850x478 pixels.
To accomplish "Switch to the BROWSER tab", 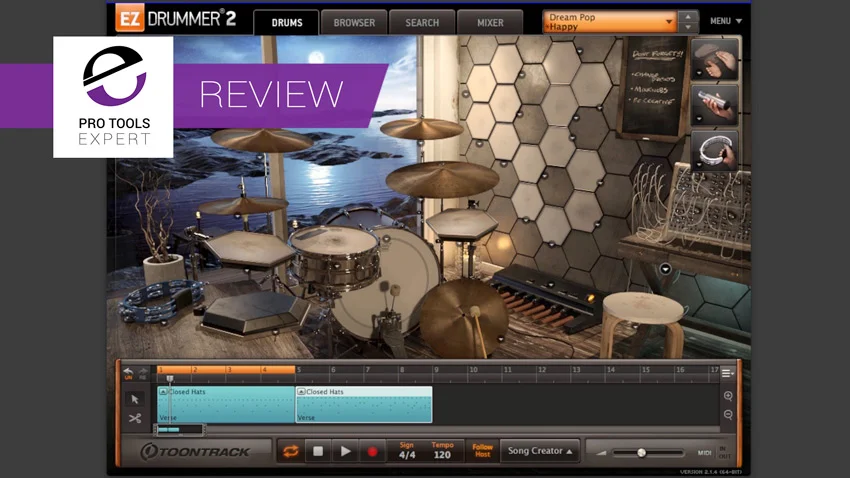I will click(354, 23).
